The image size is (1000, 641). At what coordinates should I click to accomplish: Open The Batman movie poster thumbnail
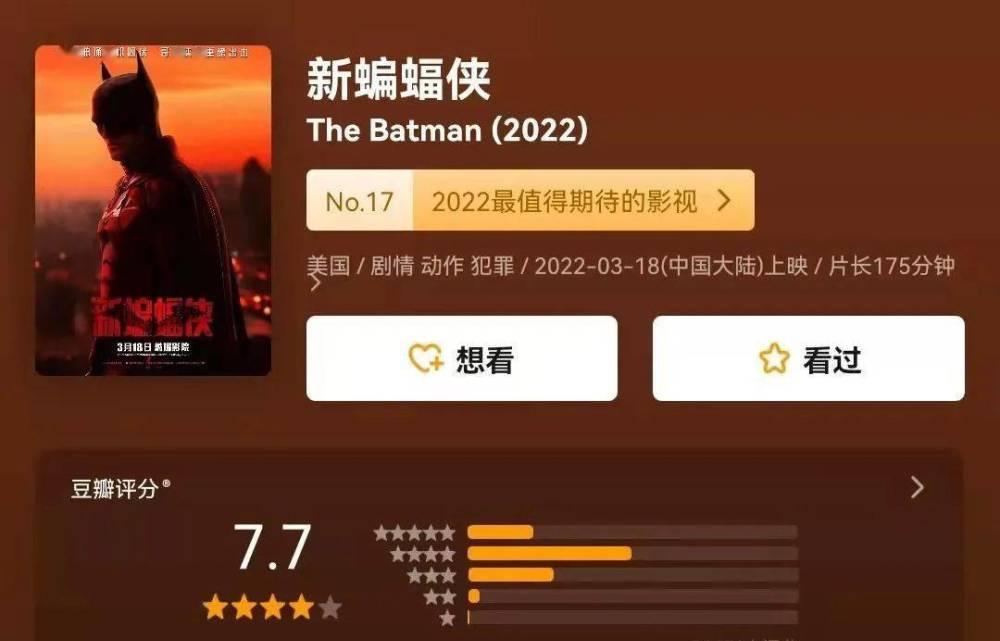click(153, 210)
